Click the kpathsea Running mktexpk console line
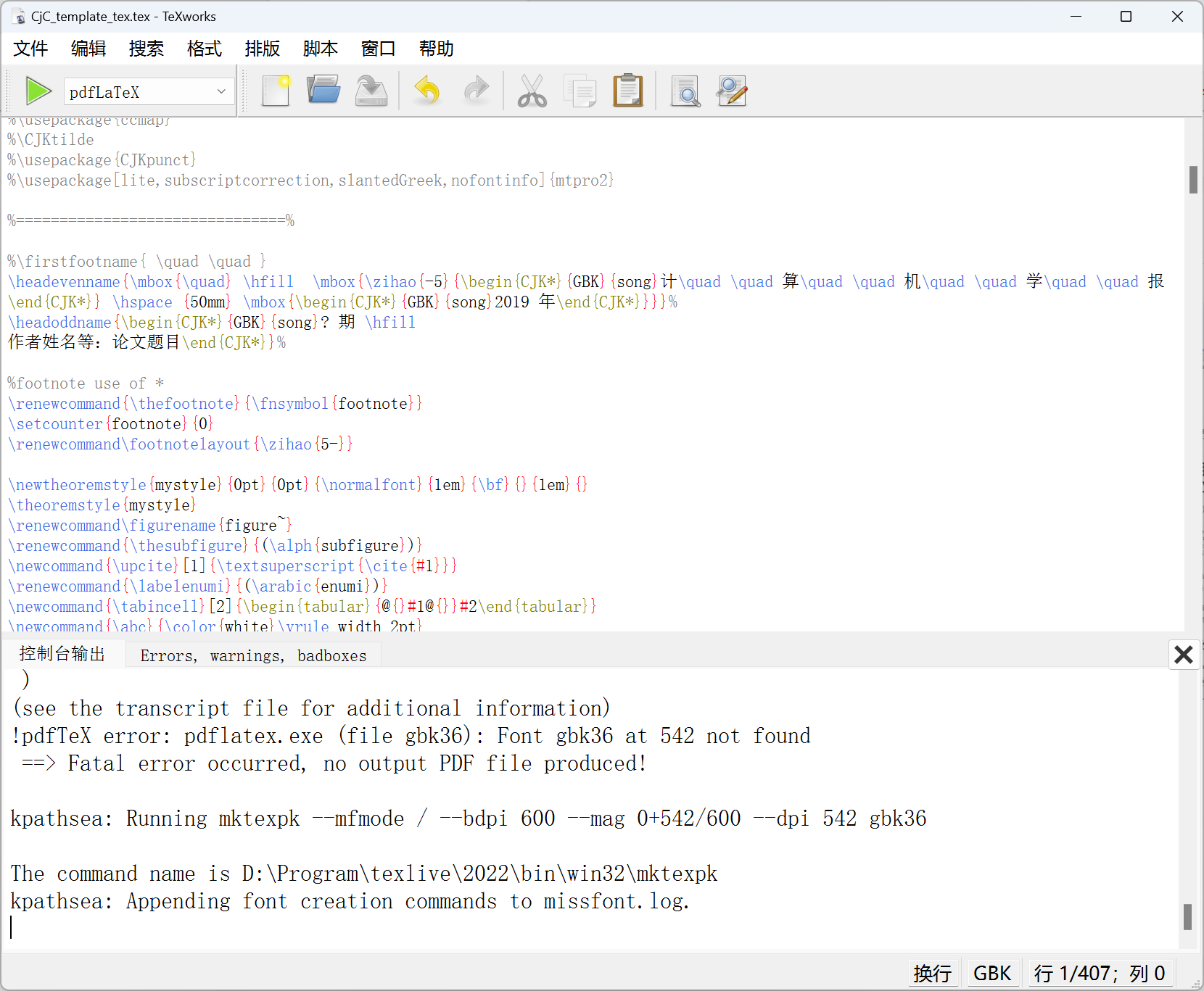The width and height of the screenshot is (1204, 991). click(469, 818)
